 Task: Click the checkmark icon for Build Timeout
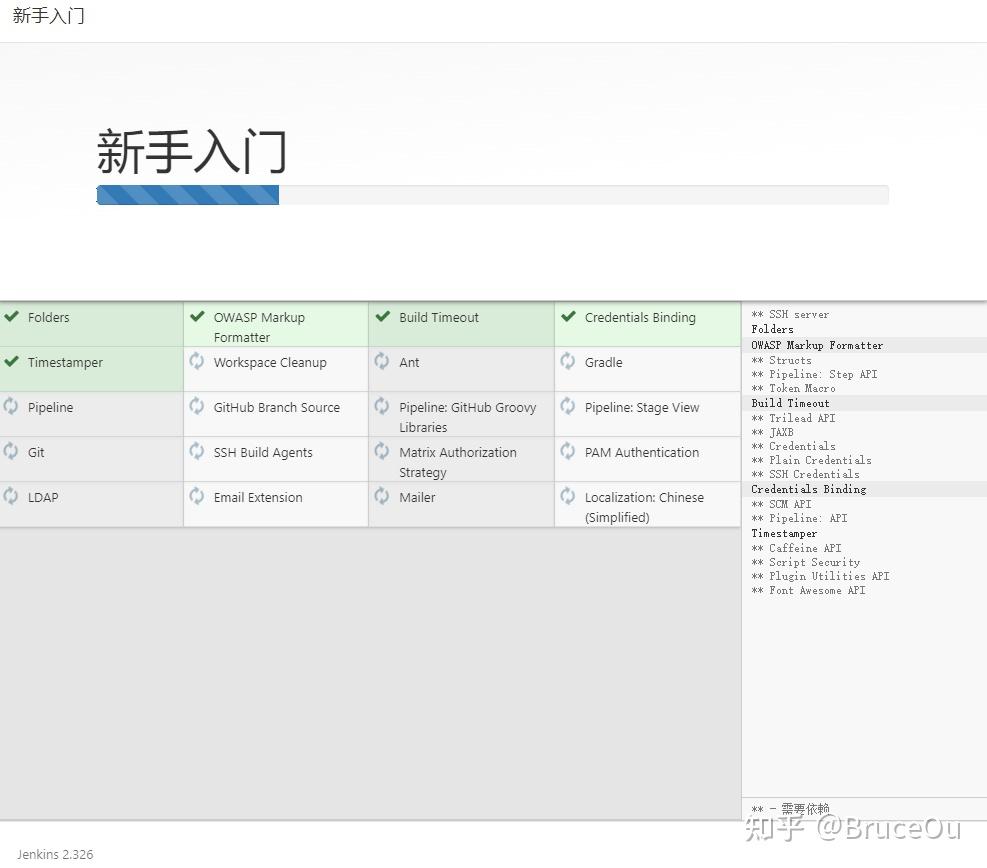tap(383, 316)
